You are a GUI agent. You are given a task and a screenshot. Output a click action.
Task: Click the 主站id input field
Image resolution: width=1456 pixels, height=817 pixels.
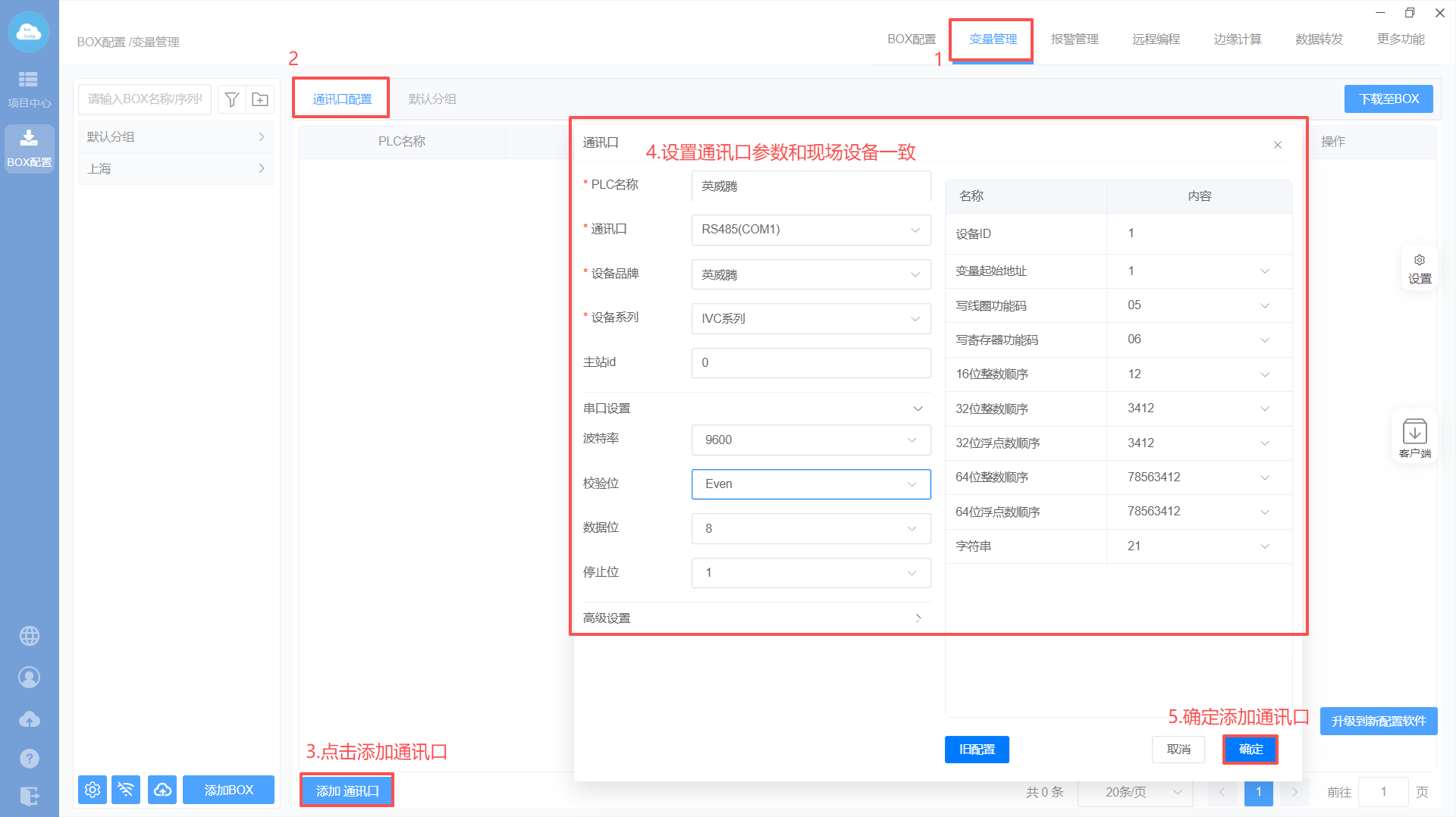(x=811, y=363)
